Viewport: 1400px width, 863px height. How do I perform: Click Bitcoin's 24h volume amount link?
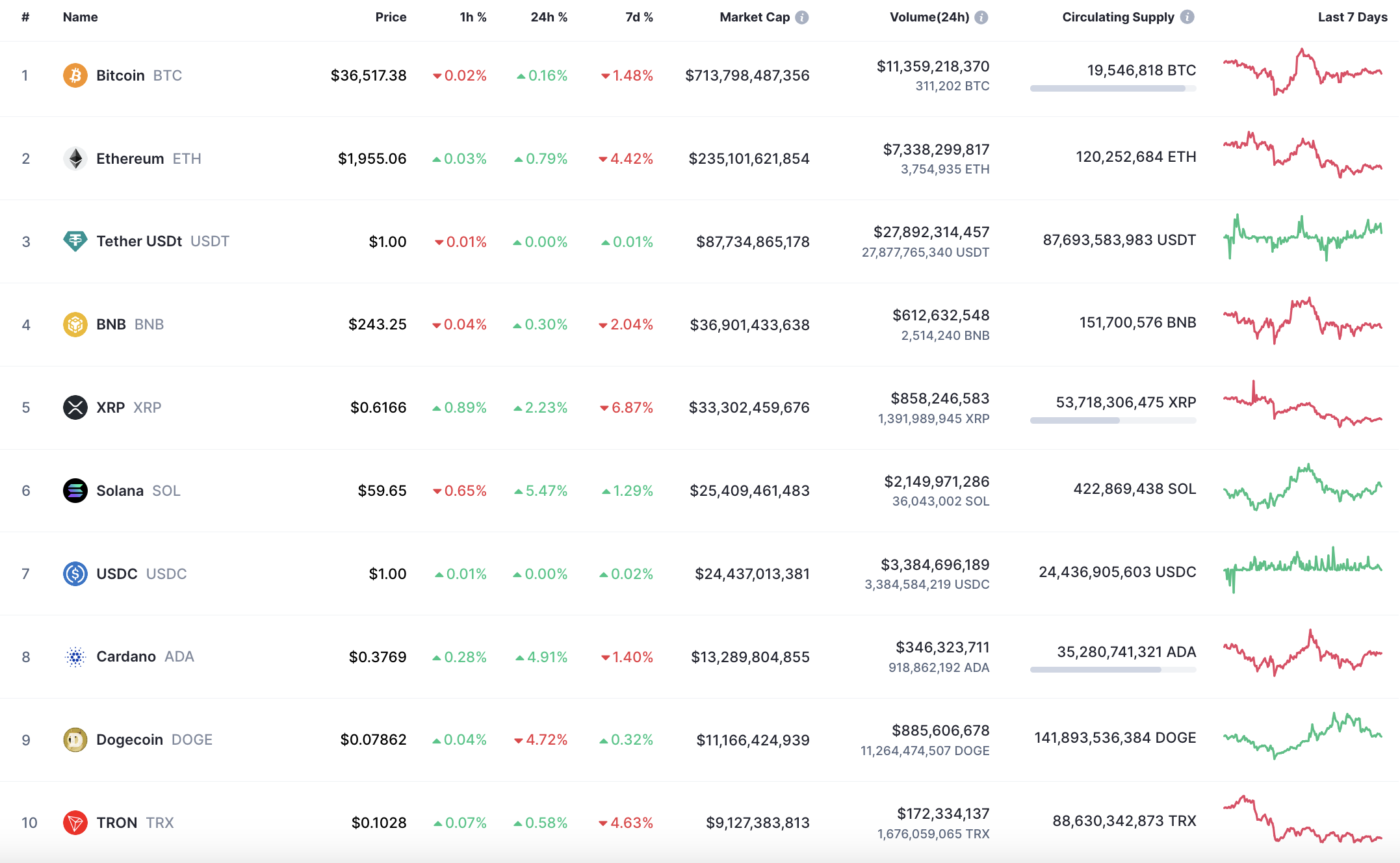pos(933,66)
